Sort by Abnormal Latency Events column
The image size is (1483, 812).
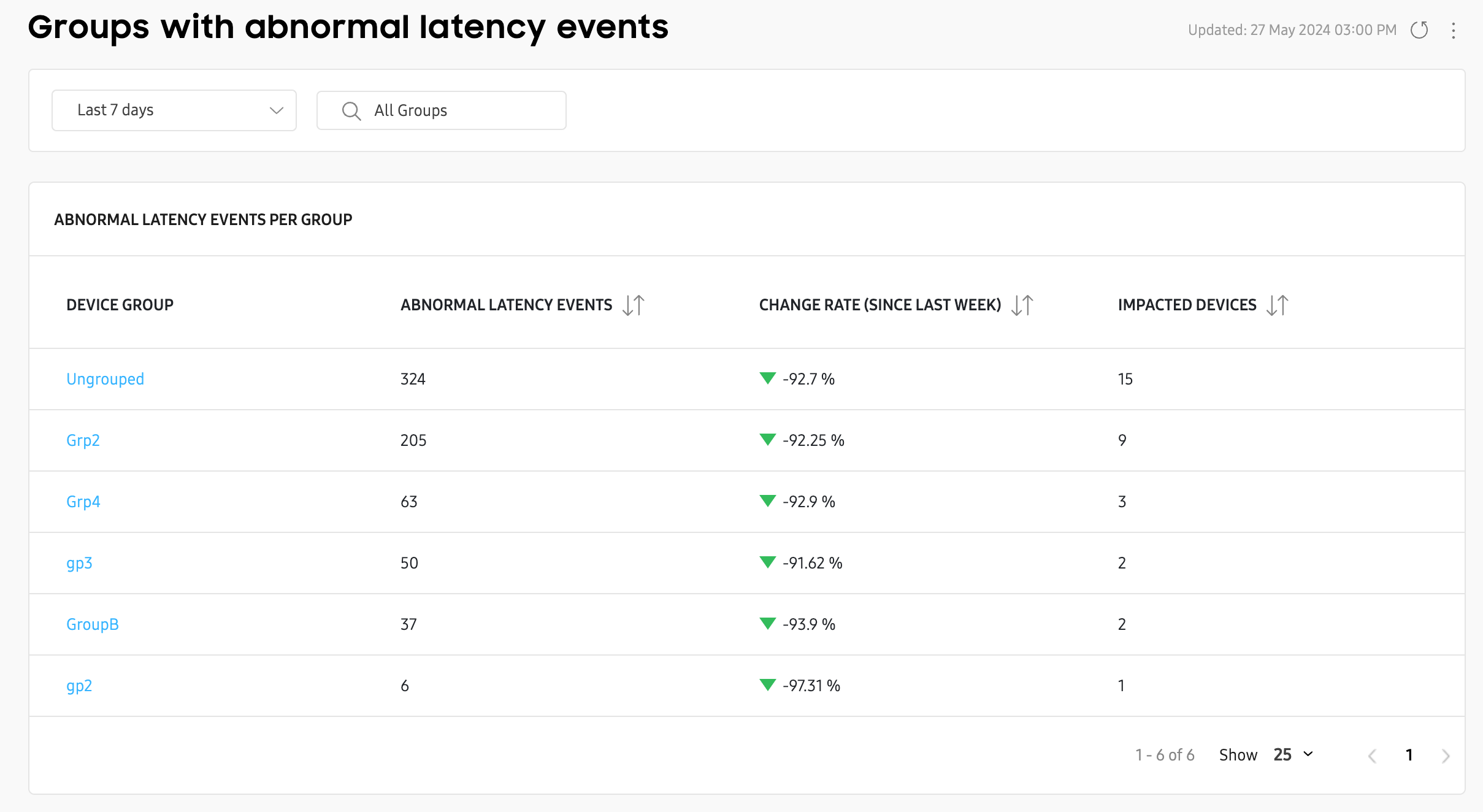tap(634, 305)
